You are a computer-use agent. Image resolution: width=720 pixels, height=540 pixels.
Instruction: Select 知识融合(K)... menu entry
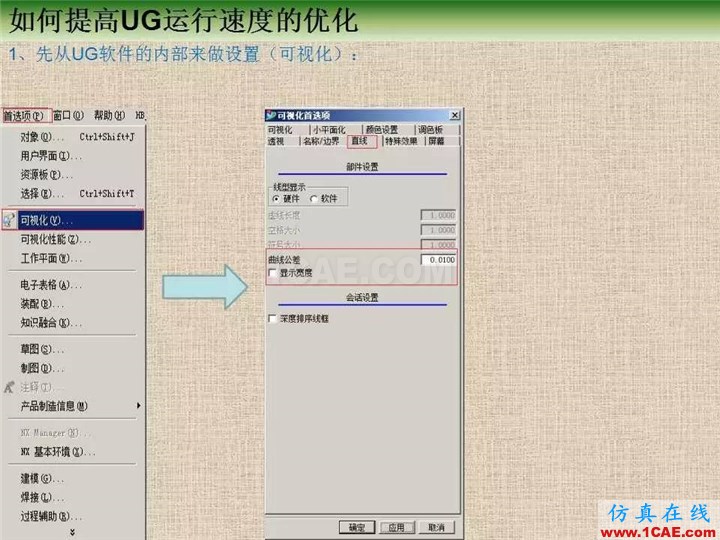51,323
